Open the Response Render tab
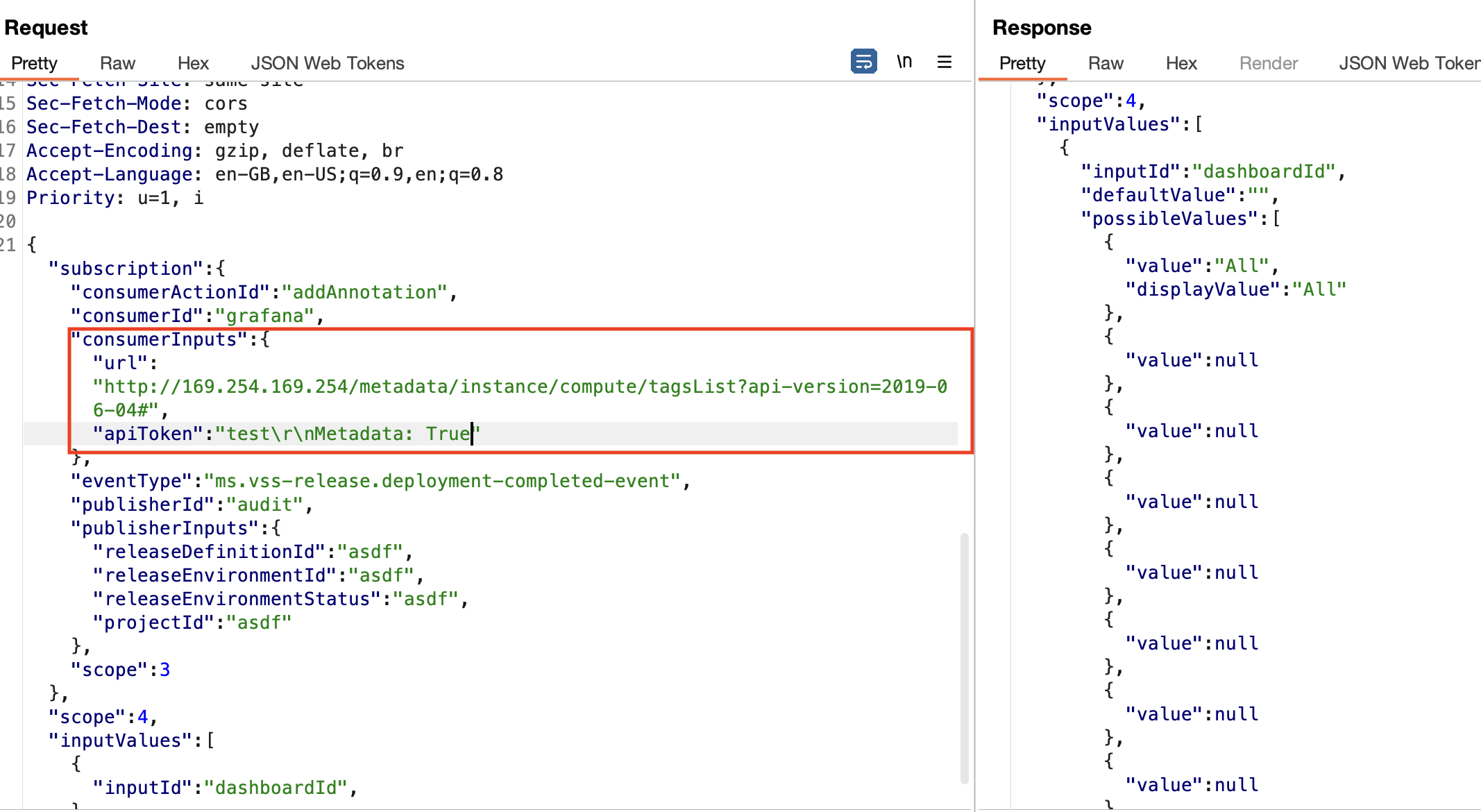The height and width of the screenshot is (812, 1481). [1268, 63]
